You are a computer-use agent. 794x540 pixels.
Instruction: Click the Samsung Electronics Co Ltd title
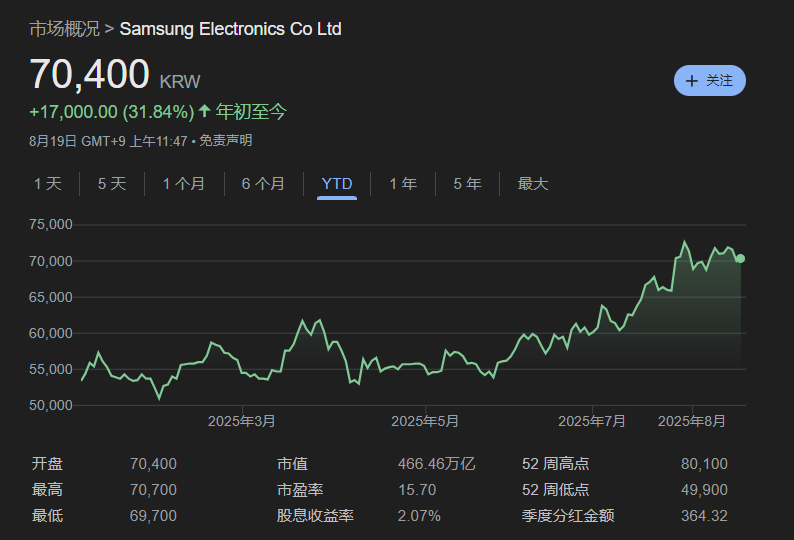point(230,29)
